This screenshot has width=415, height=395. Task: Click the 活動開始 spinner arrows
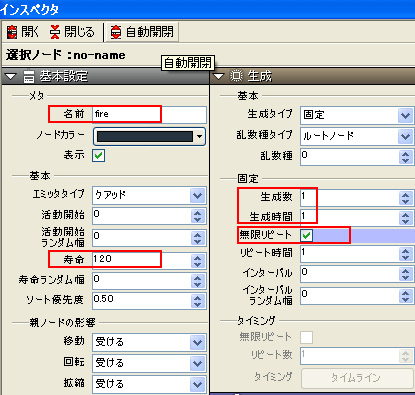(198, 216)
